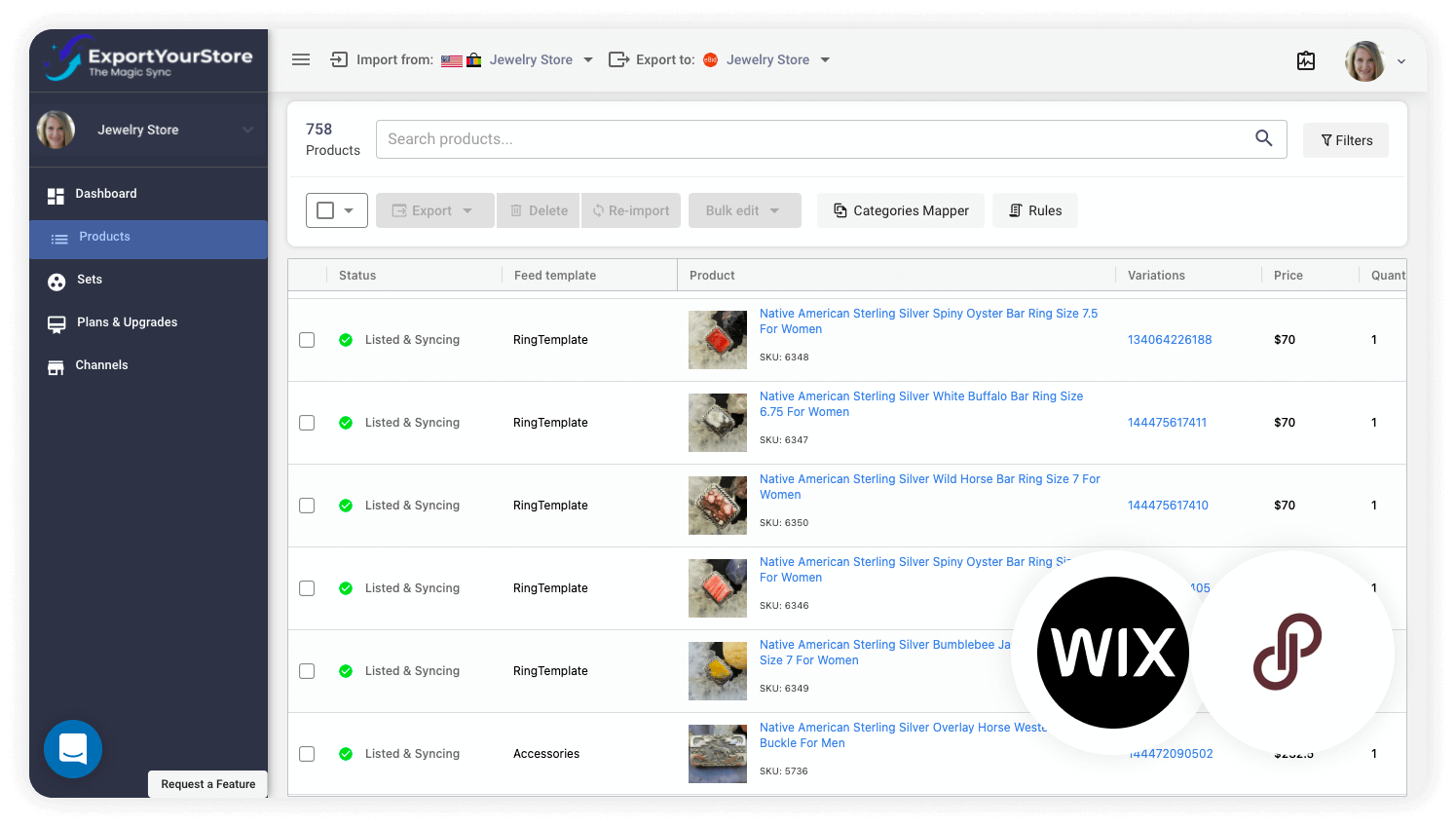1456x827 pixels.
Task: Click the Request a Feature button
Action: click(x=207, y=784)
